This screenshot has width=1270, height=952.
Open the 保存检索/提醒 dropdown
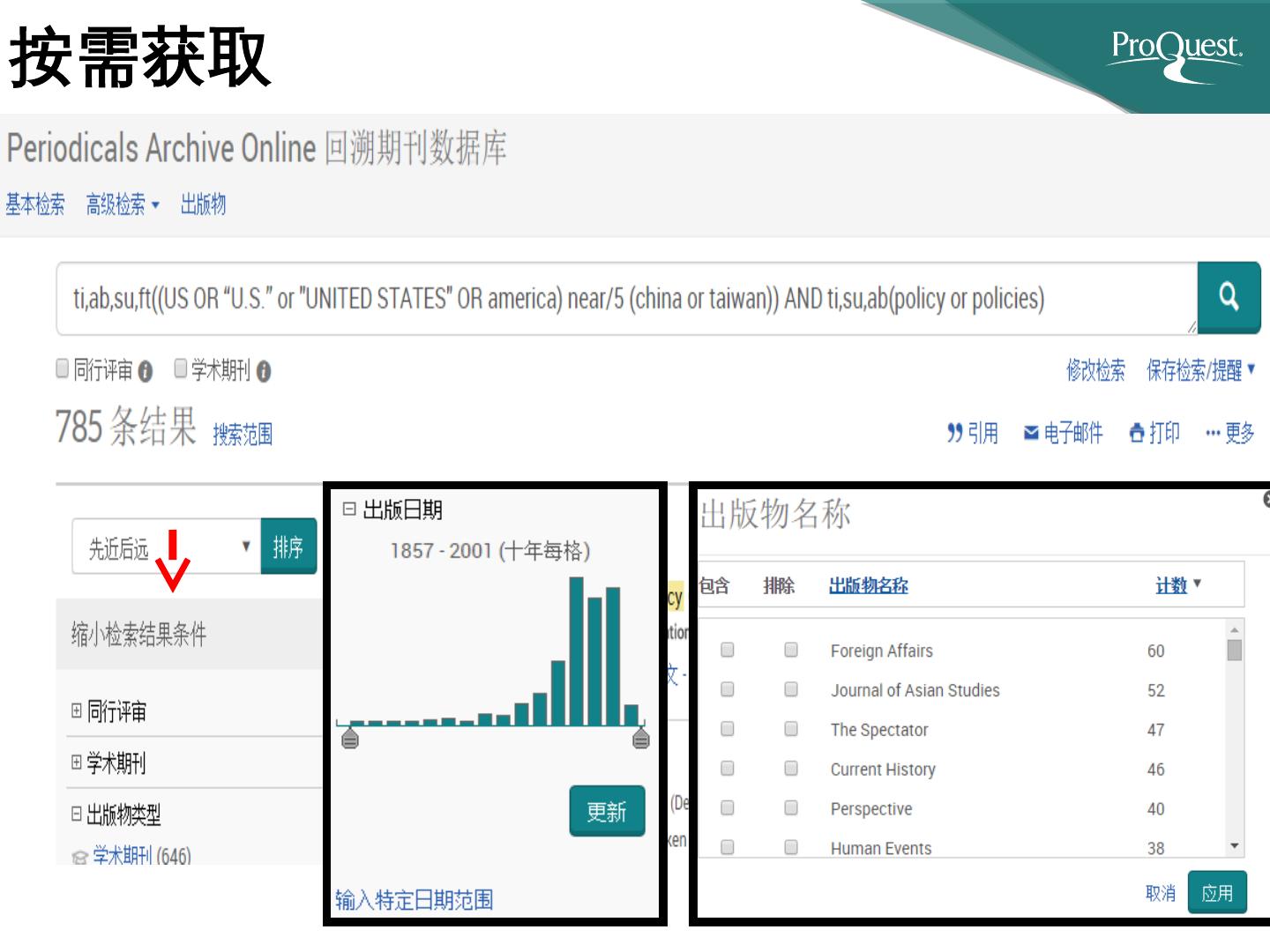(1200, 370)
